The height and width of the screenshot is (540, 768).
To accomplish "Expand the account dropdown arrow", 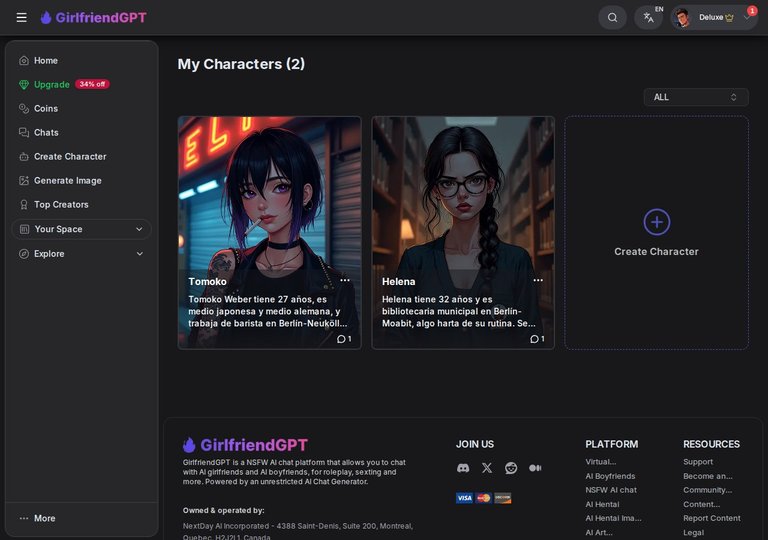I will 746,18.
